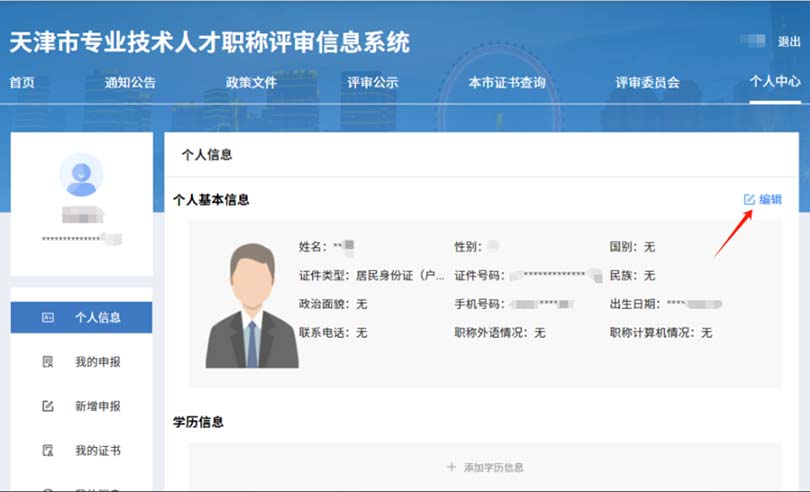Choose 新增申报 from the sidebar menu
The height and width of the screenshot is (492, 810).
click(97, 406)
